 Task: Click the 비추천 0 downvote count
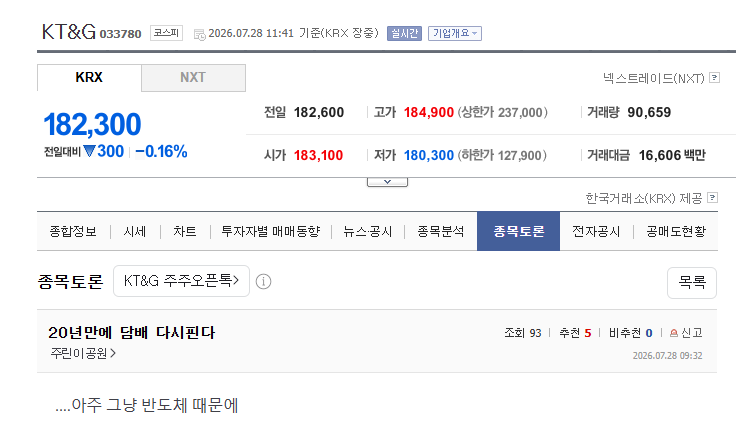[x=630, y=333]
